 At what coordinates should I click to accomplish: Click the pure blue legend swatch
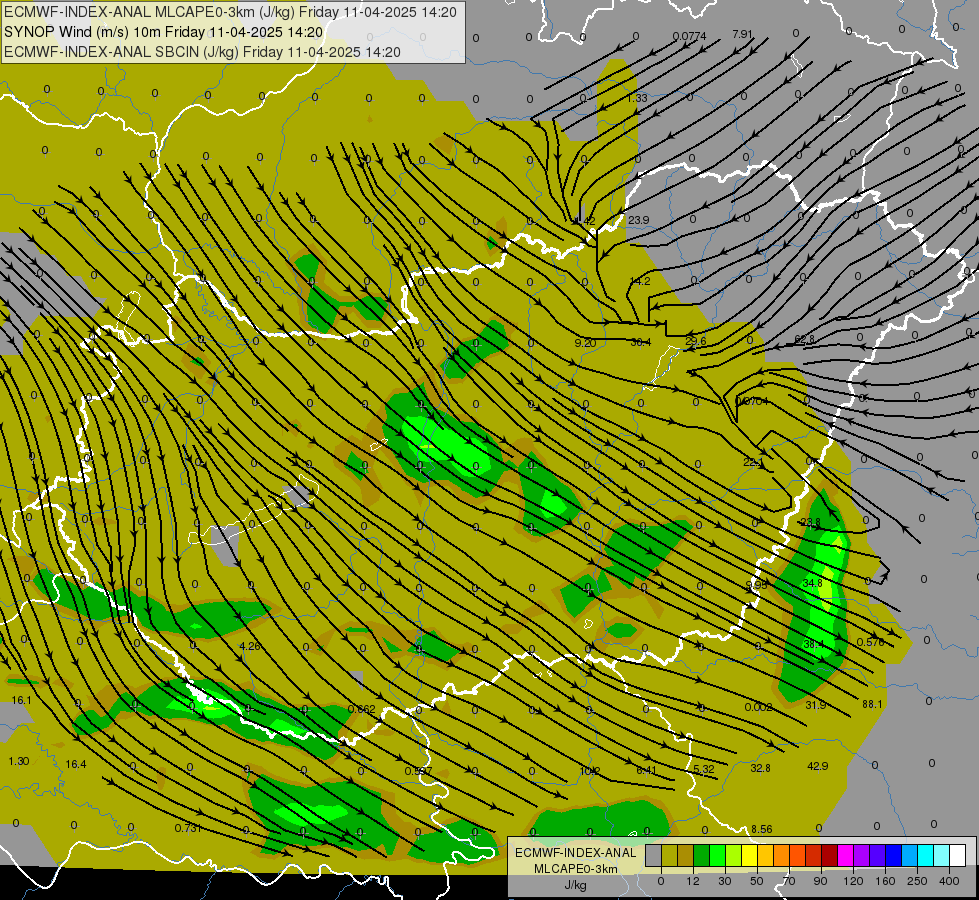point(893,856)
